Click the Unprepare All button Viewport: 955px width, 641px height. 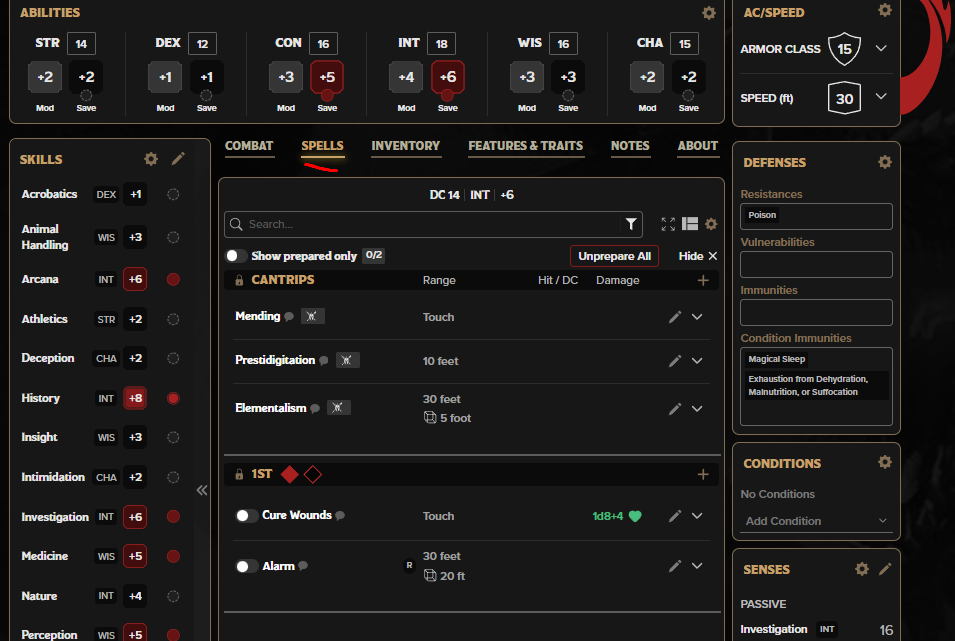coord(614,256)
